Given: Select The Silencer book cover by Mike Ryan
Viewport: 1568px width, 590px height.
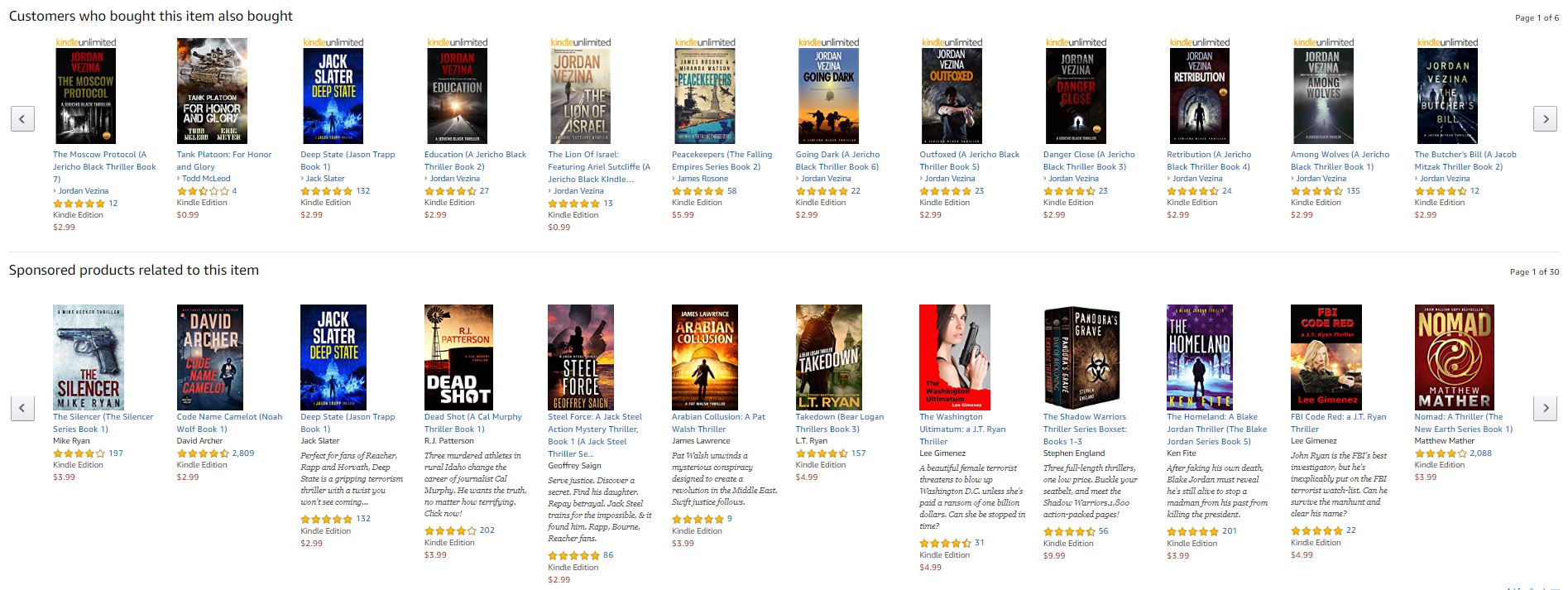Looking at the screenshot, I should click(89, 357).
